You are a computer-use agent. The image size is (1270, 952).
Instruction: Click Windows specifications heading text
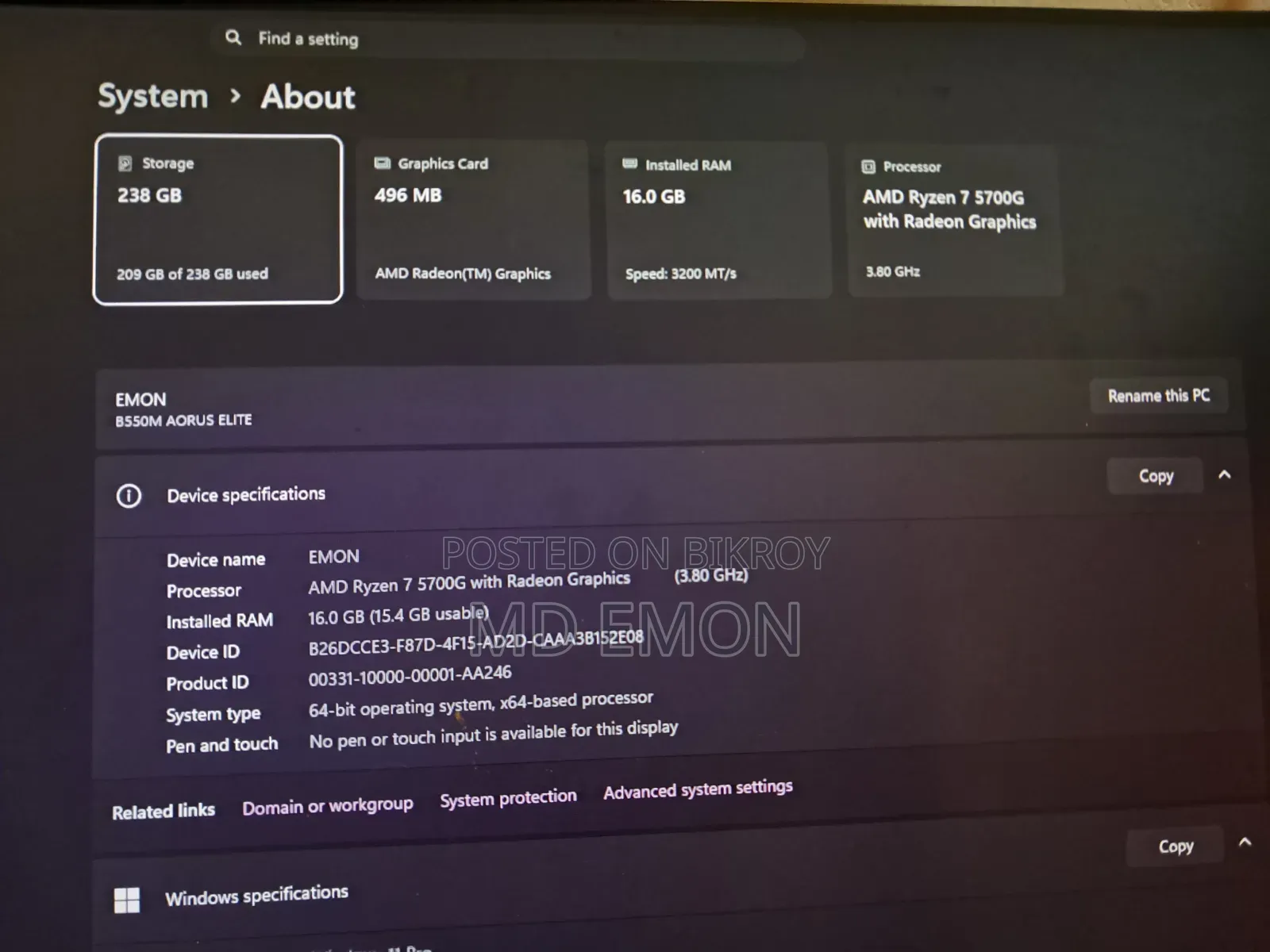256,895
